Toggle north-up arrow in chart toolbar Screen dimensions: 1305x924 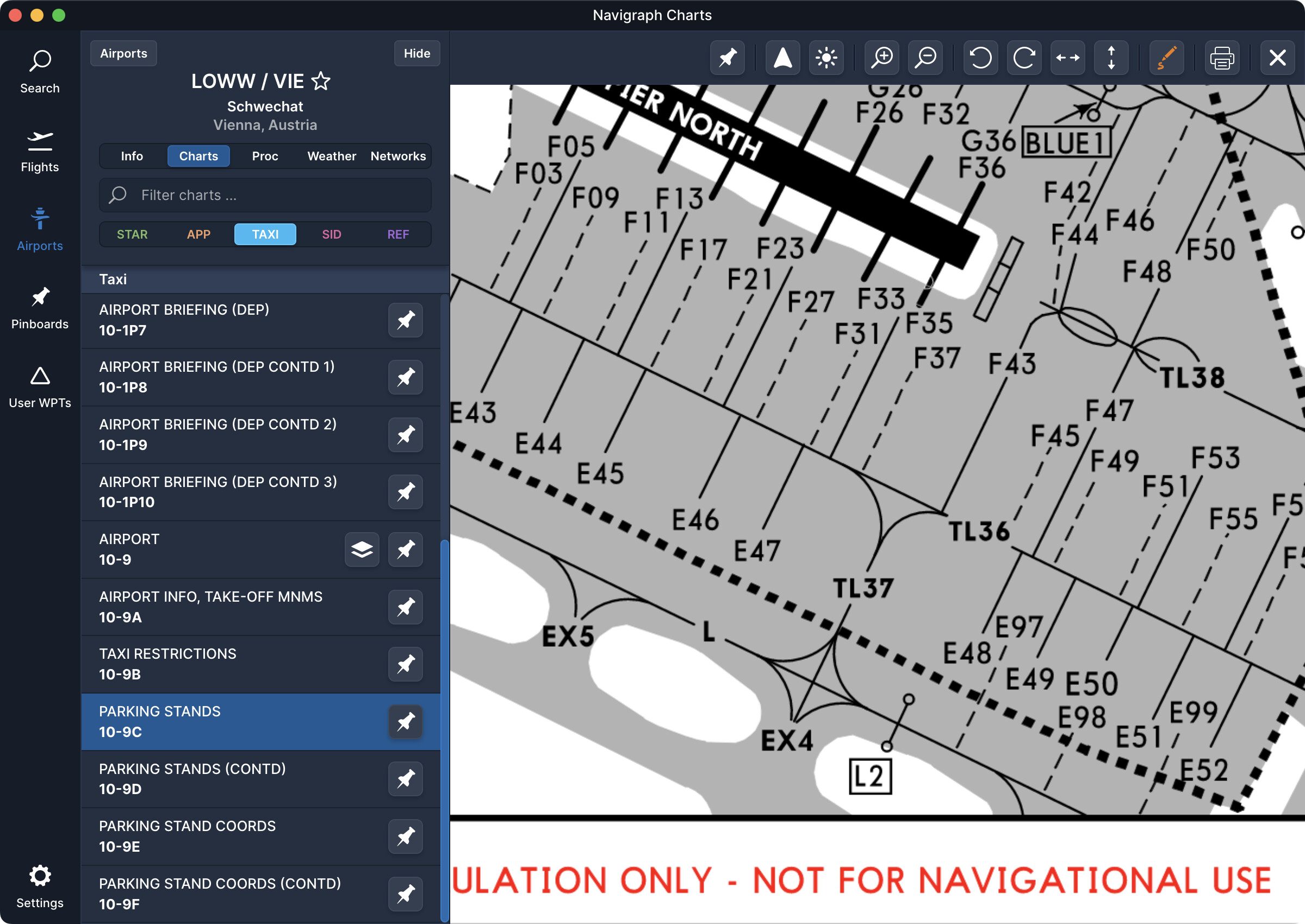click(782, 58)
